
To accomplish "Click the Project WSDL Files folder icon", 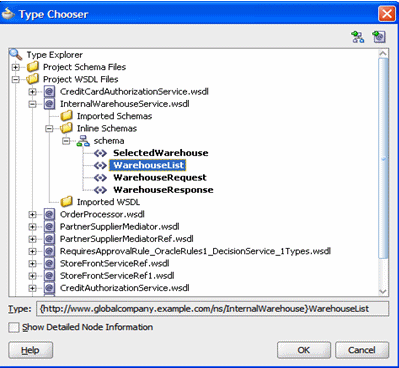I will (x=33, y=79).
